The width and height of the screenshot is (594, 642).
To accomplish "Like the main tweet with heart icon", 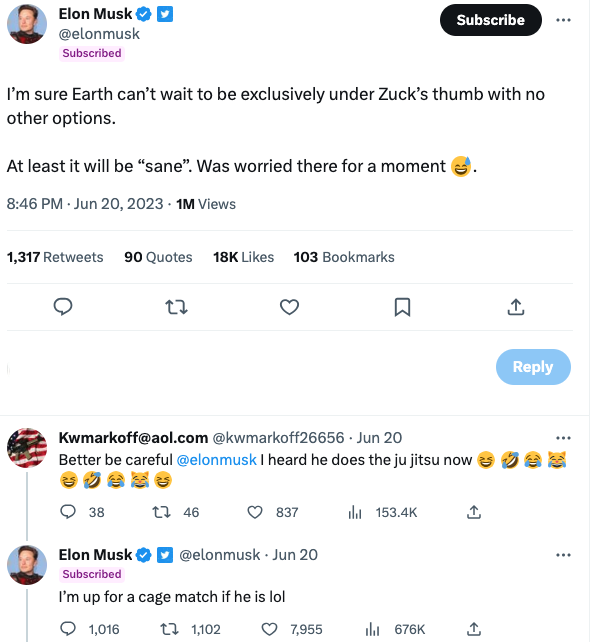I will pos(289,307).
